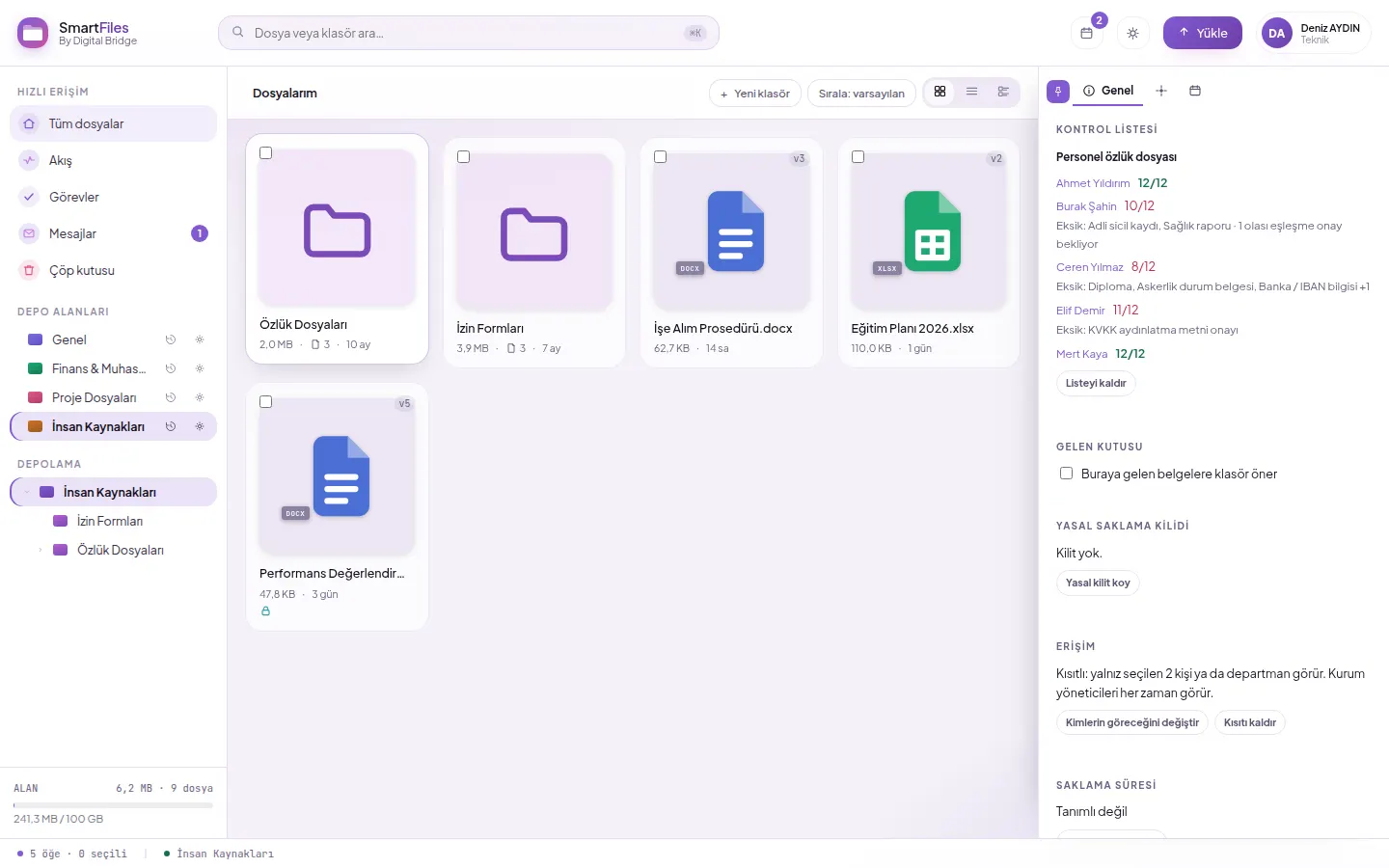The height and width of the screenshot is (868, 1389).
Task: Click the purple pin icon in details panel
Action: click(x=1058, y=91)
